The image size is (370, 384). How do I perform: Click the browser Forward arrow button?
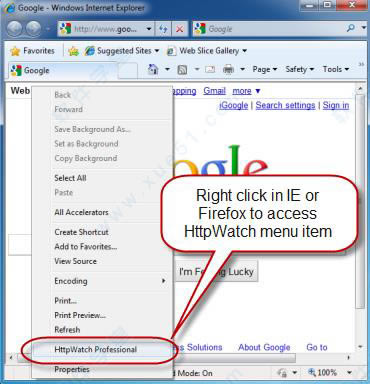point(34,29)
